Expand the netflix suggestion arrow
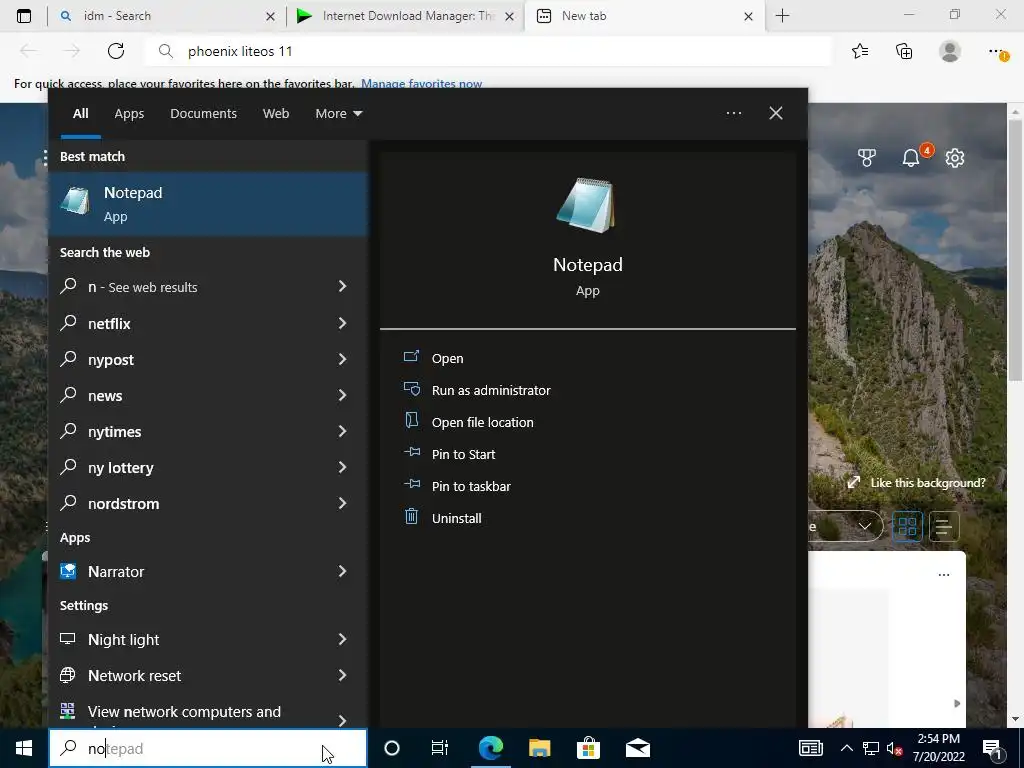Viewport: 1024px width, 768px height. tap(342, 323)
